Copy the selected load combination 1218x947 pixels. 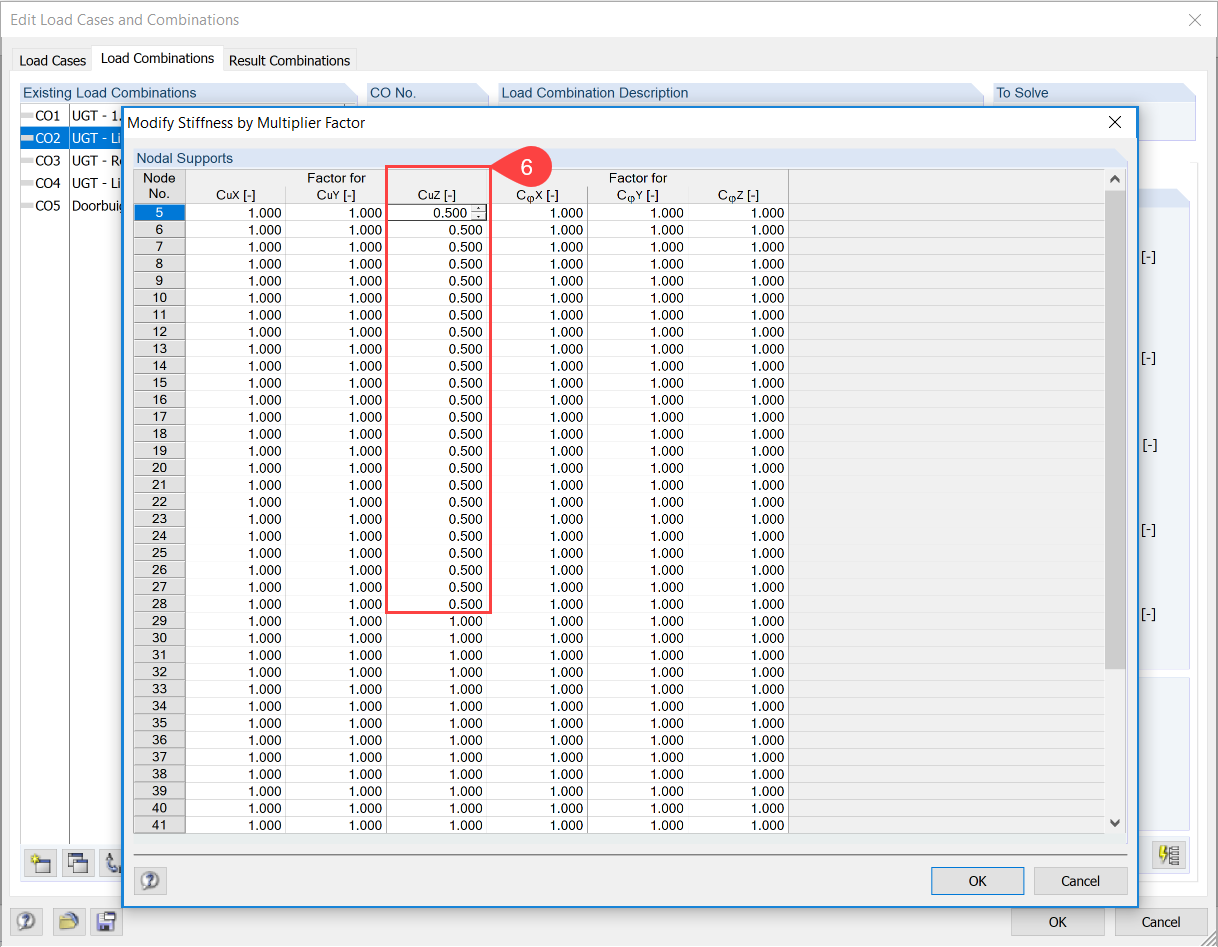click(x=78, y=863)
